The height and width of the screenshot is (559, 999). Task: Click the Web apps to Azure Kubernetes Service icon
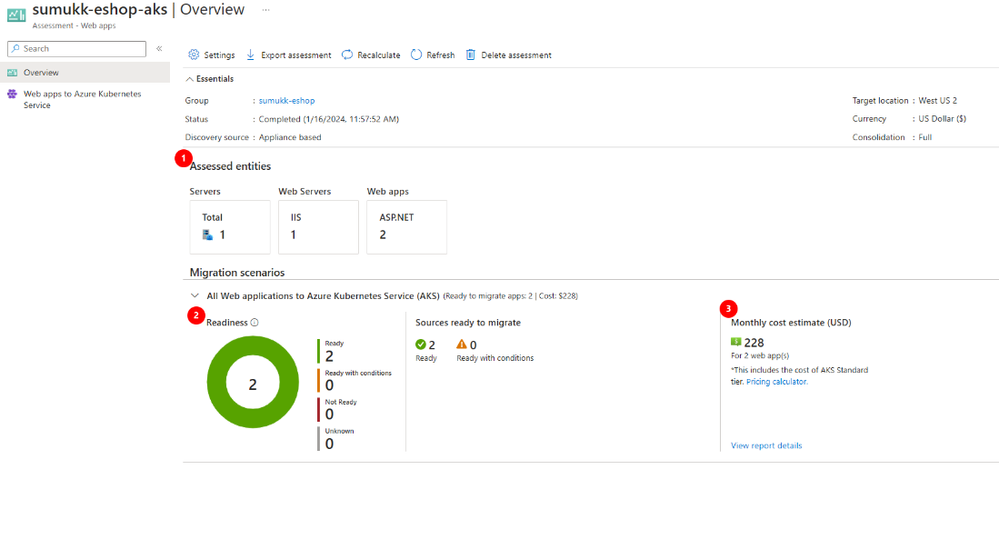tap(12, 94)
